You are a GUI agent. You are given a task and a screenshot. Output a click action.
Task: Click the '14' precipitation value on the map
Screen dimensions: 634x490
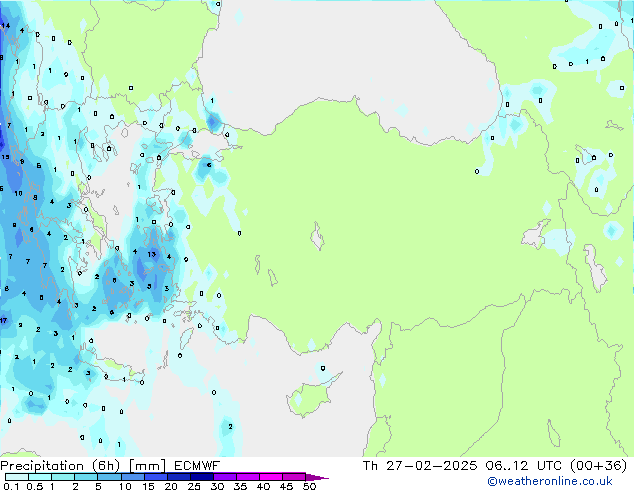[x=6, y=25]
